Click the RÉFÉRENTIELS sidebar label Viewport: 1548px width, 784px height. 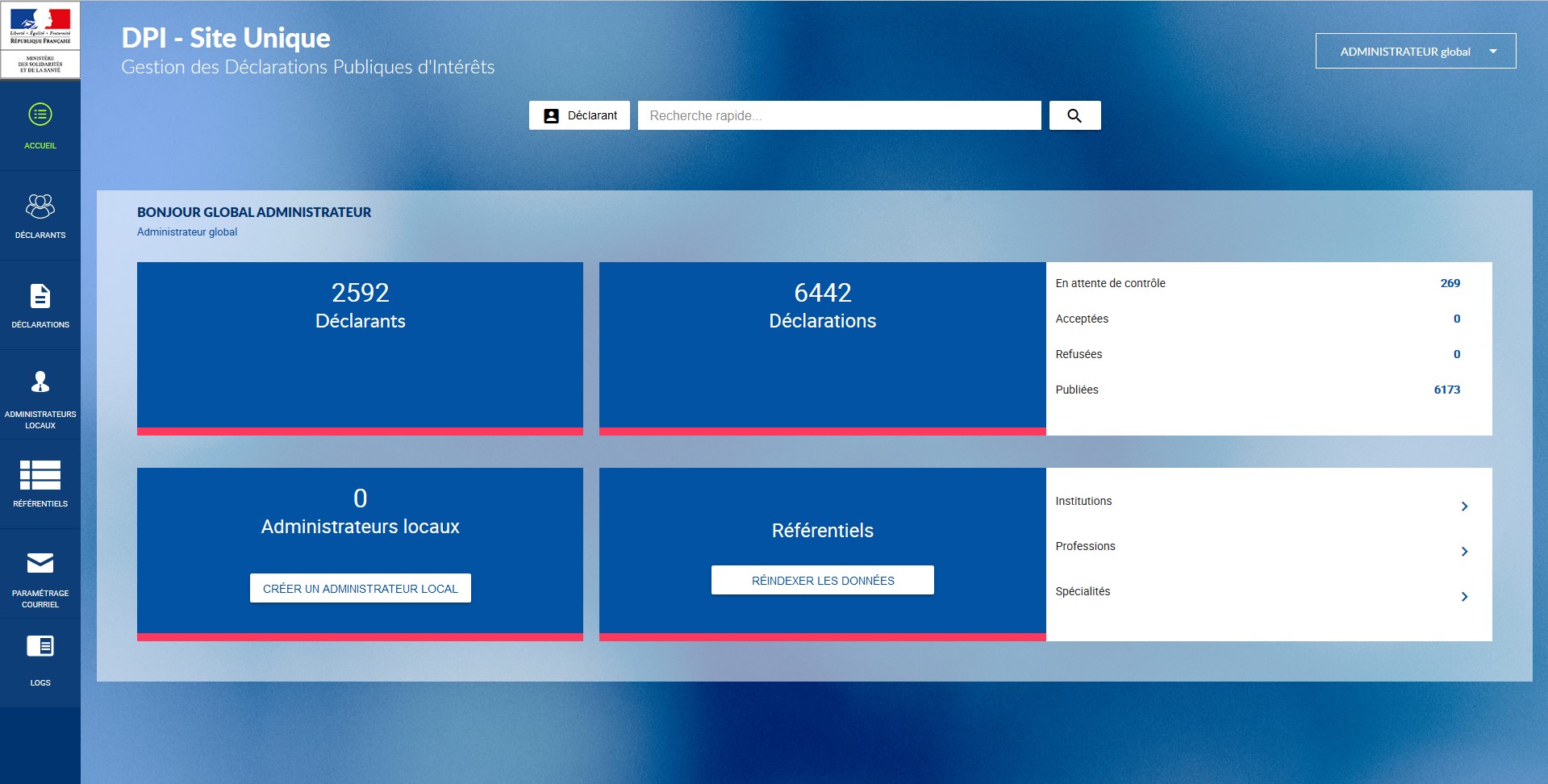tap(40, 504)
